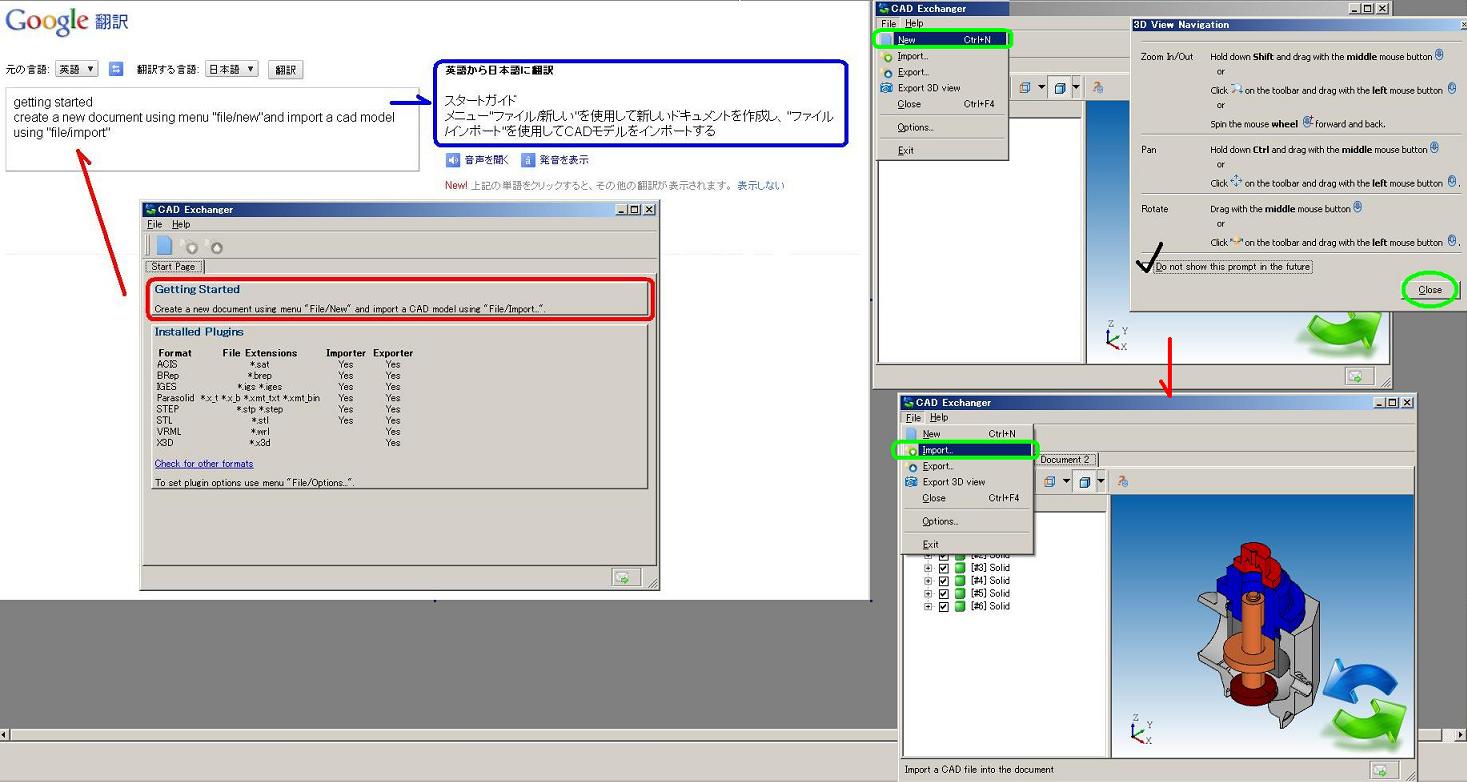1467x782 pixels.
Task: Open shaded icon dropdown arrow in top-right window
Action: coord(1076,88)
